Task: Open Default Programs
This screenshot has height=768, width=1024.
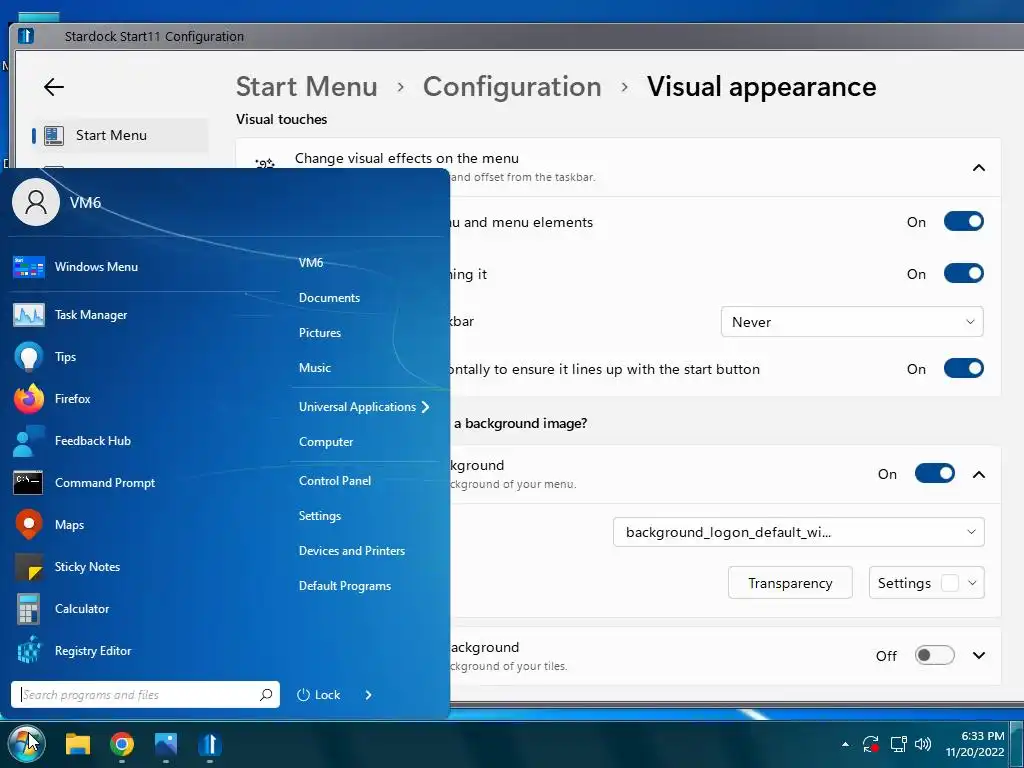Action: (x=345, y=586)
